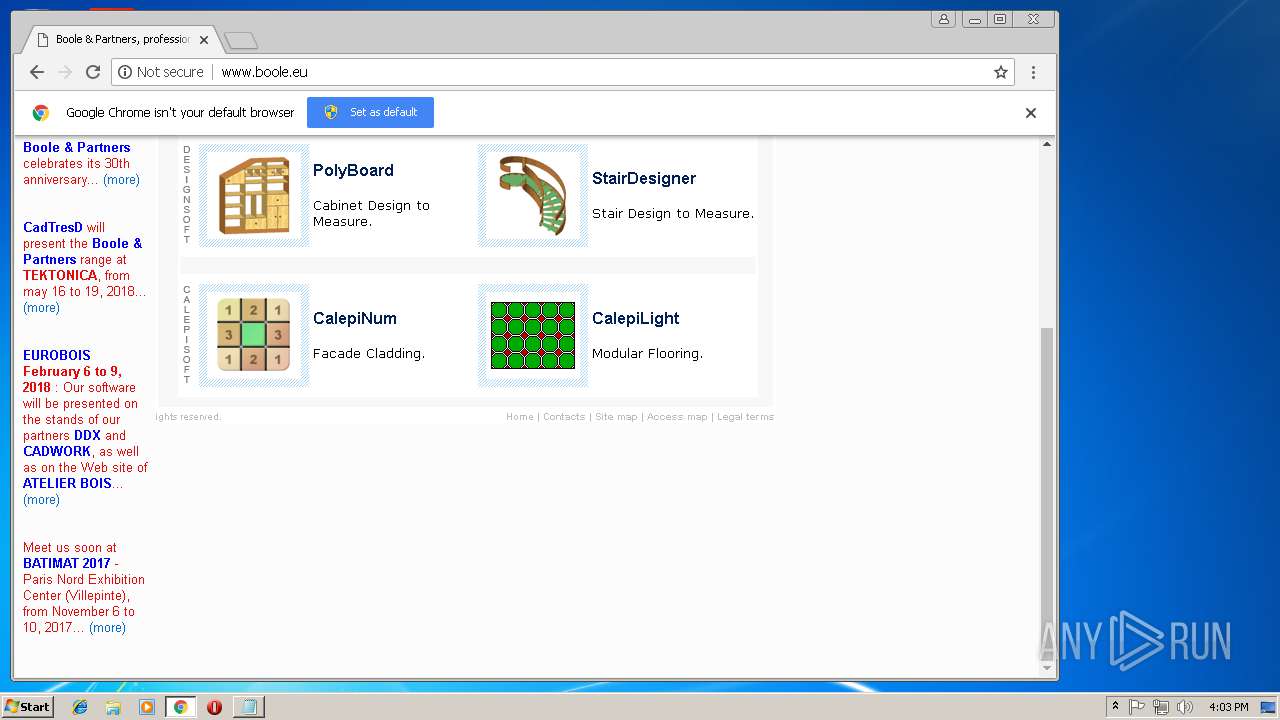Bookmark this page with the star icon
The width and height of the screenshot is (1280, 720).
pyautogui.click(x=1000, y=72)
